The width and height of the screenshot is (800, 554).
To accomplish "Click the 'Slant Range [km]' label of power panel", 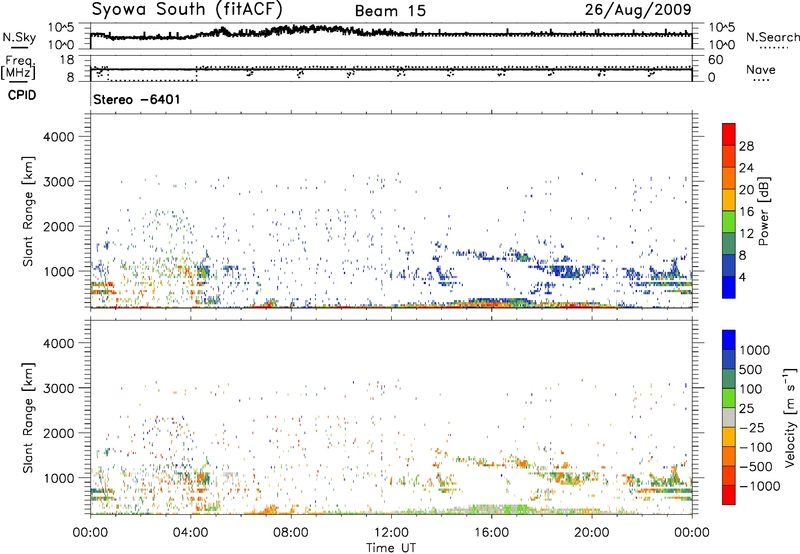I will click(x=29, y=211).
